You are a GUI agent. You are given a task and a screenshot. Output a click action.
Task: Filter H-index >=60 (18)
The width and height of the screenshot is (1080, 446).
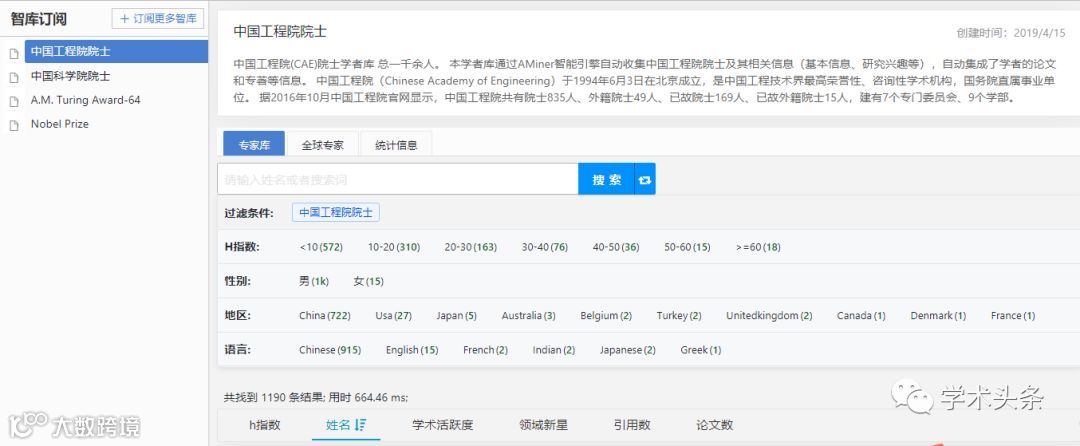pyautogui.click(x=758, y=247)
